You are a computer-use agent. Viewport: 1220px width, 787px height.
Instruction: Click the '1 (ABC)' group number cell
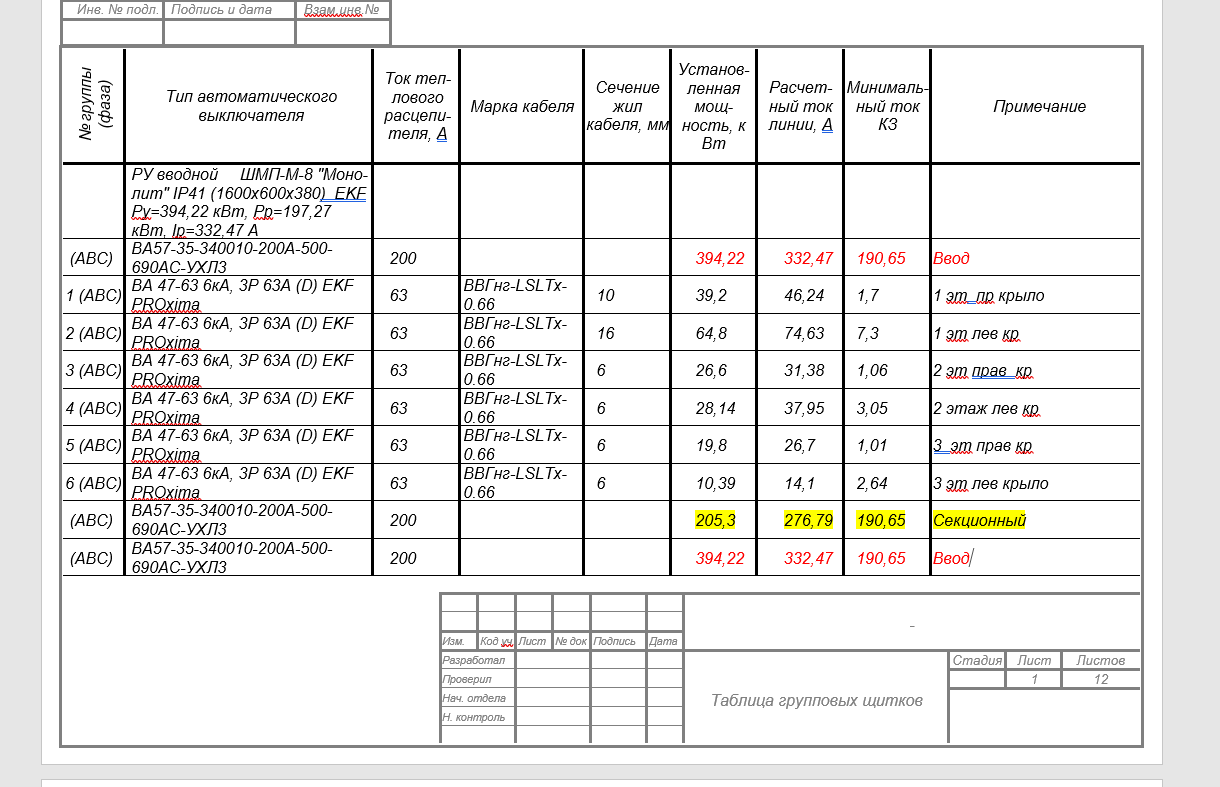coord(93,296)
